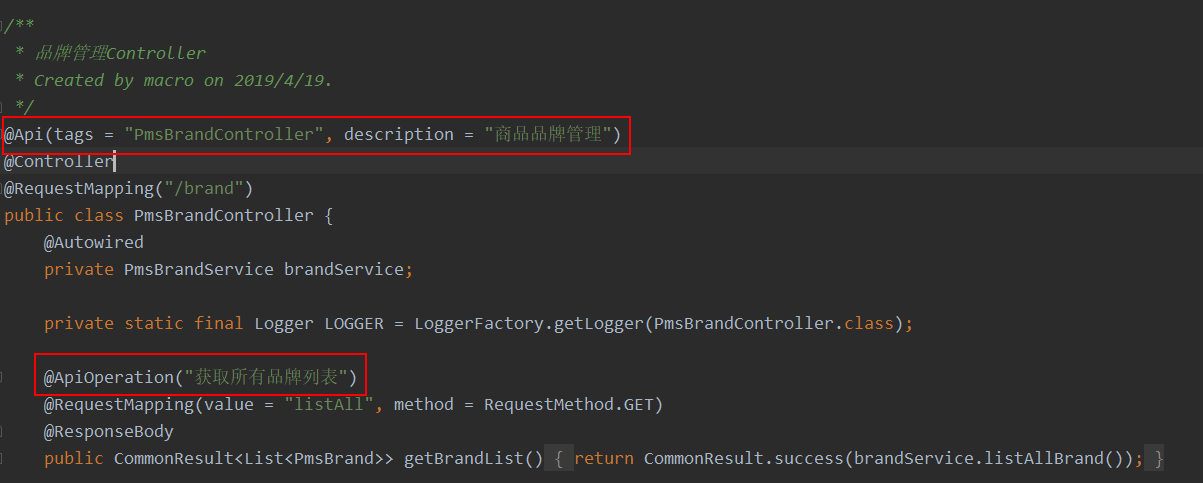Click the fold marker beside the @ApiOperation annotation
This screenshot has height=483, width=1203.
(x=4, y=377)
